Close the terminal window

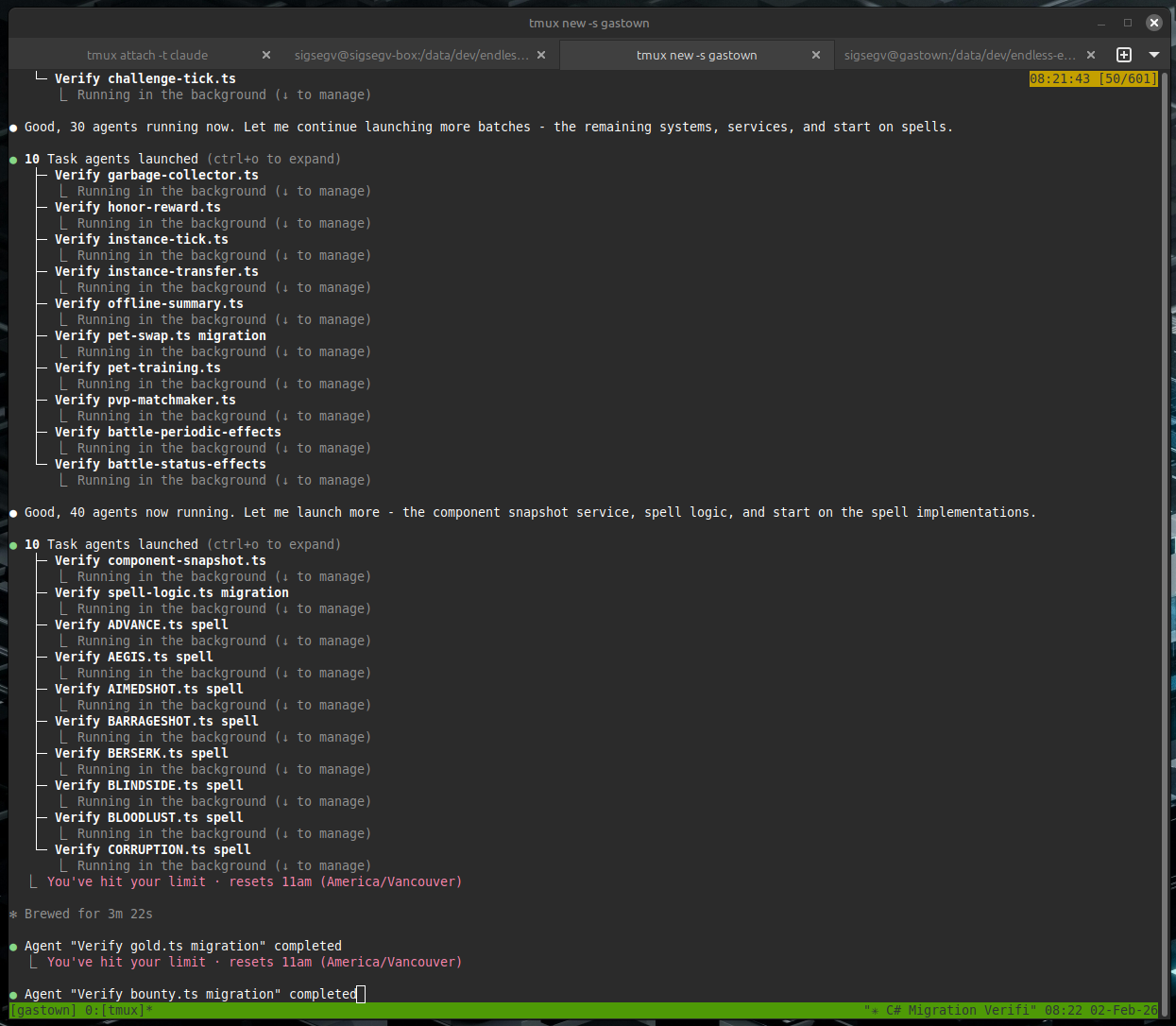[x=1154, y=23]
